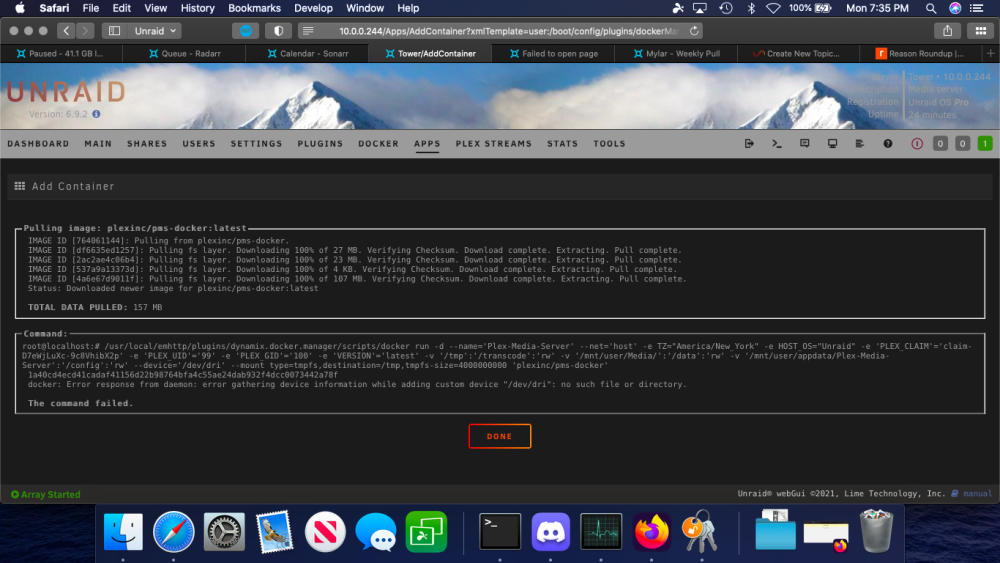Switch to the Docker tab
Screen dimensions: 1000x563
coord(378,144)
